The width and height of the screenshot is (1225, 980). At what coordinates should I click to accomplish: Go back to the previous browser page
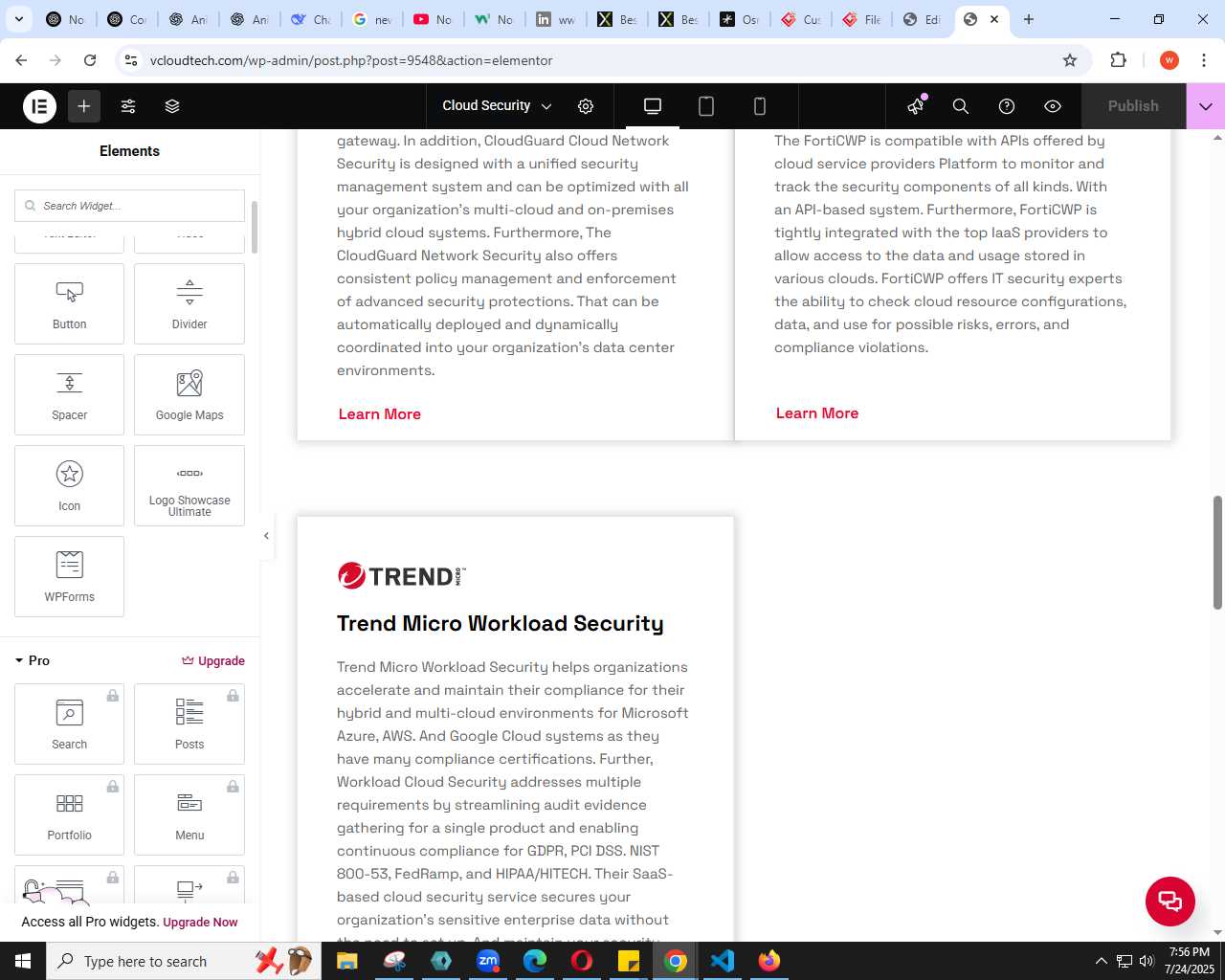(21, 60)
